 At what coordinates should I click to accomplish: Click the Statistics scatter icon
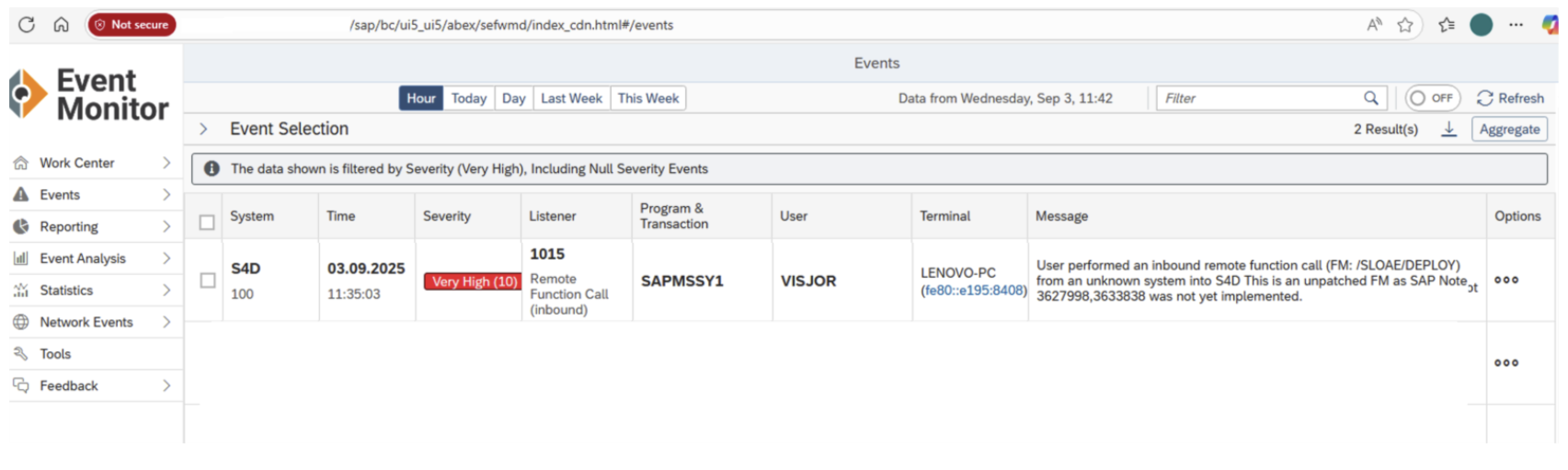(21, 290)
